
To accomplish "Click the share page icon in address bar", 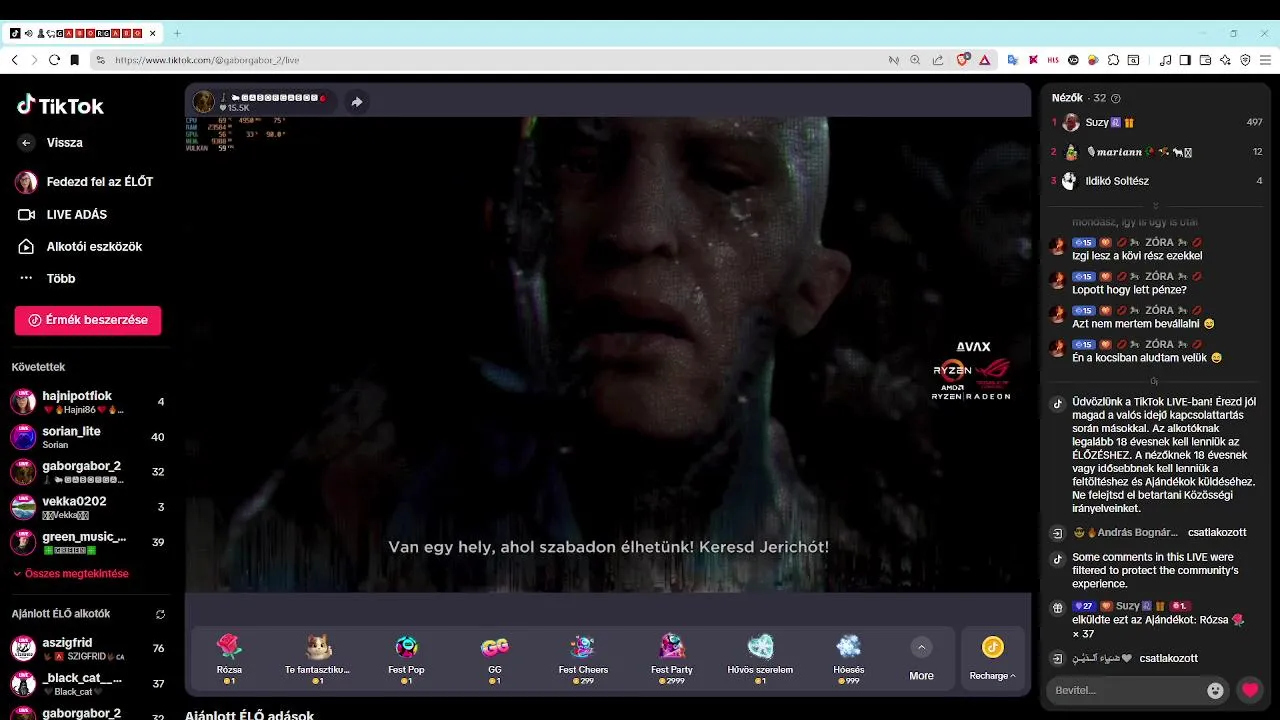I will pos(938,60).
